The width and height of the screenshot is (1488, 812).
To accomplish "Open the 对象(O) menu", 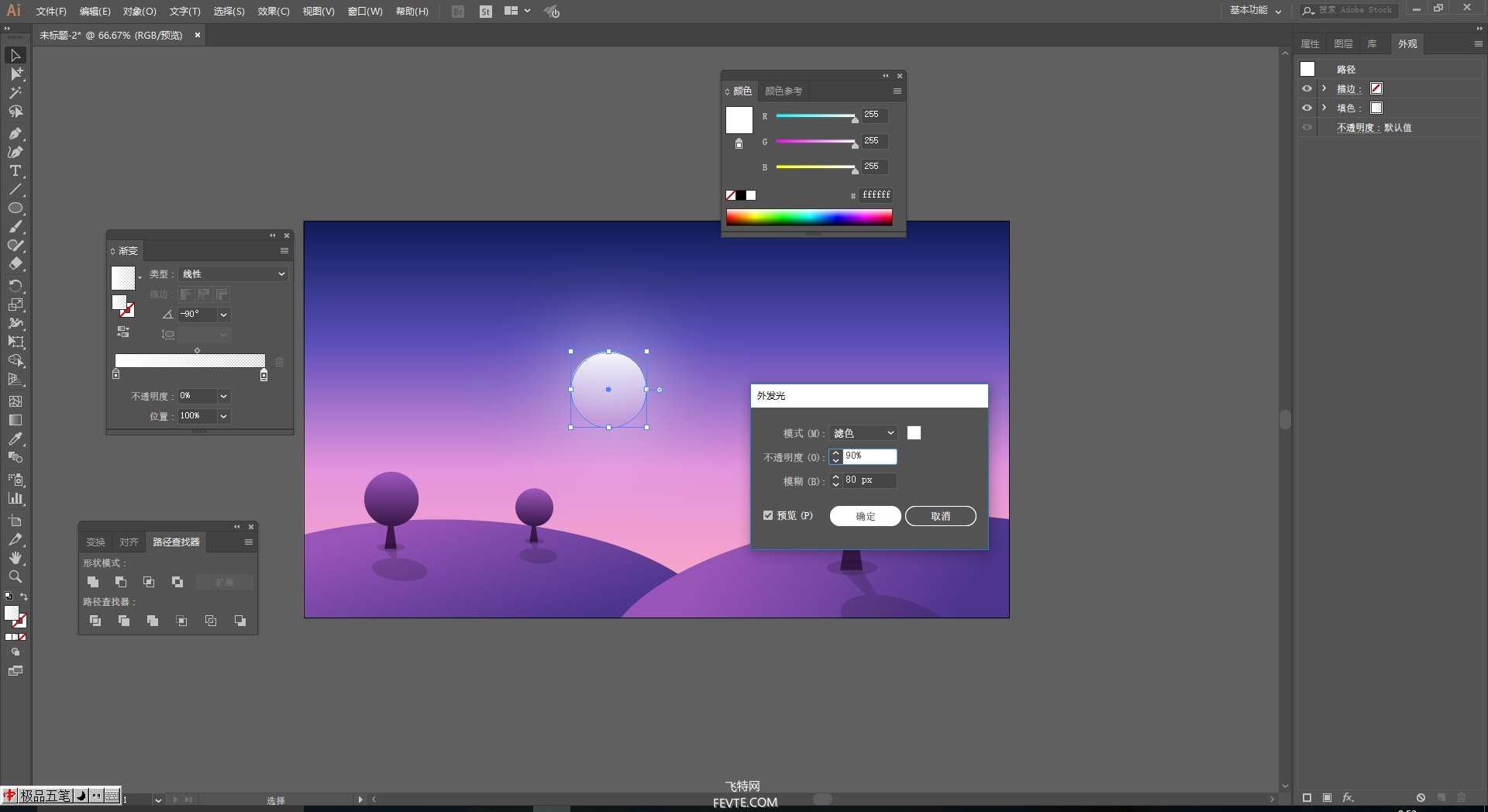I will [139, 12].
